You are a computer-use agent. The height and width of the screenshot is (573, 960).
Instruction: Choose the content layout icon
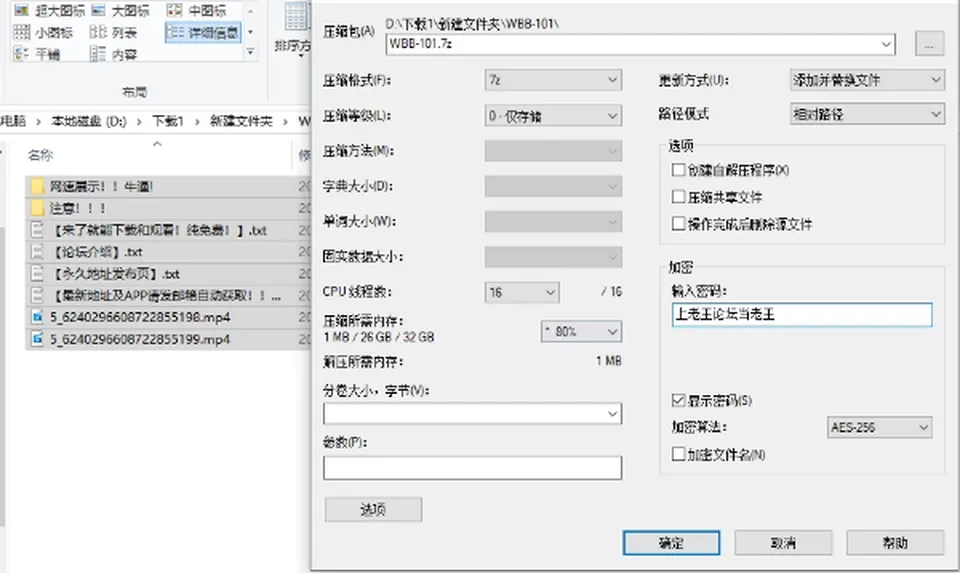[x=97, y=54]
